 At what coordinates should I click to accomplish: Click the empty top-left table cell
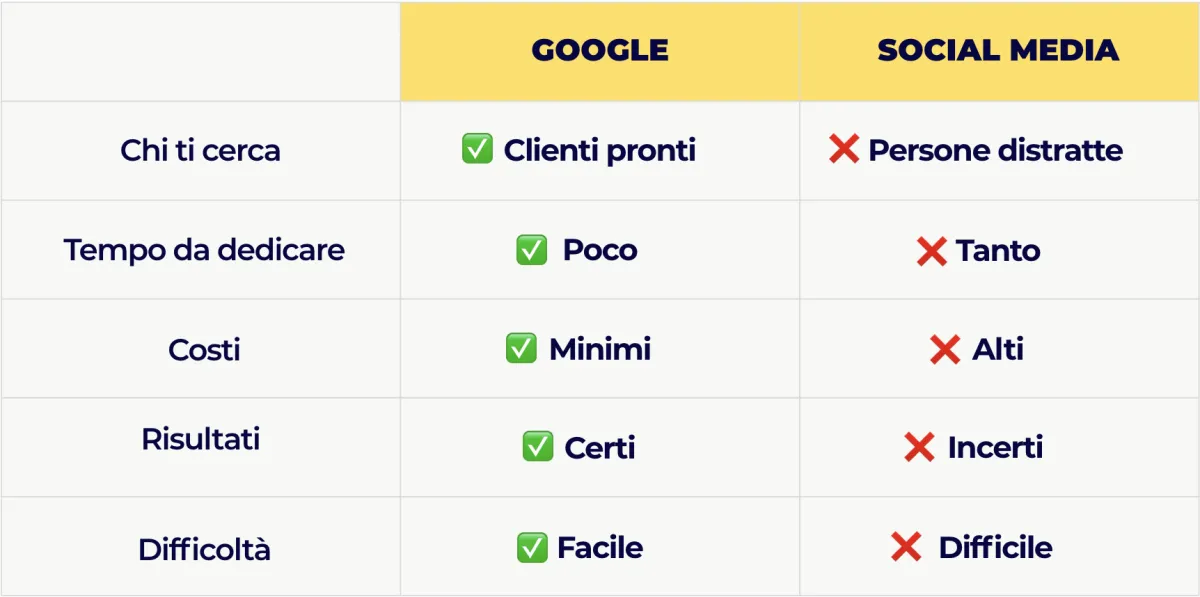coord(200,51)
